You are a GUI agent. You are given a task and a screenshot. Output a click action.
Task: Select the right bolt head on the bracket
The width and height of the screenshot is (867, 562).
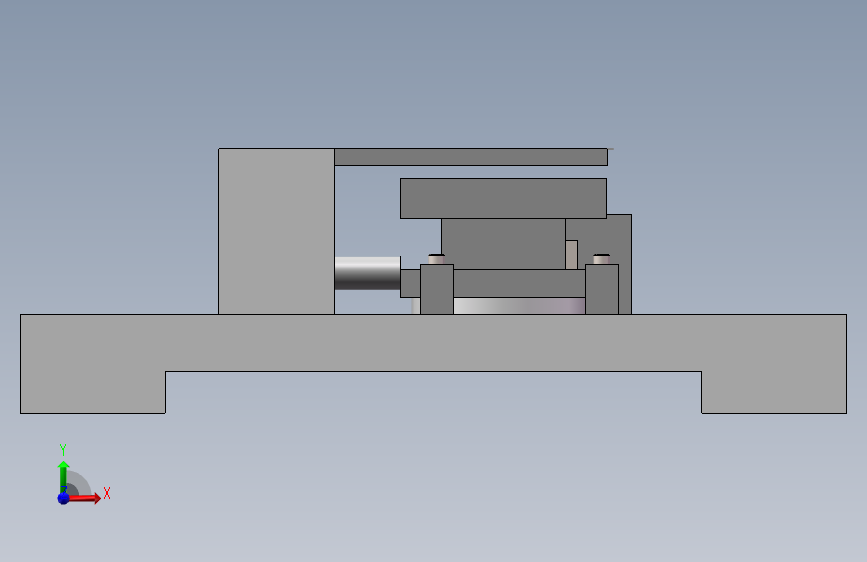[602, 259]
